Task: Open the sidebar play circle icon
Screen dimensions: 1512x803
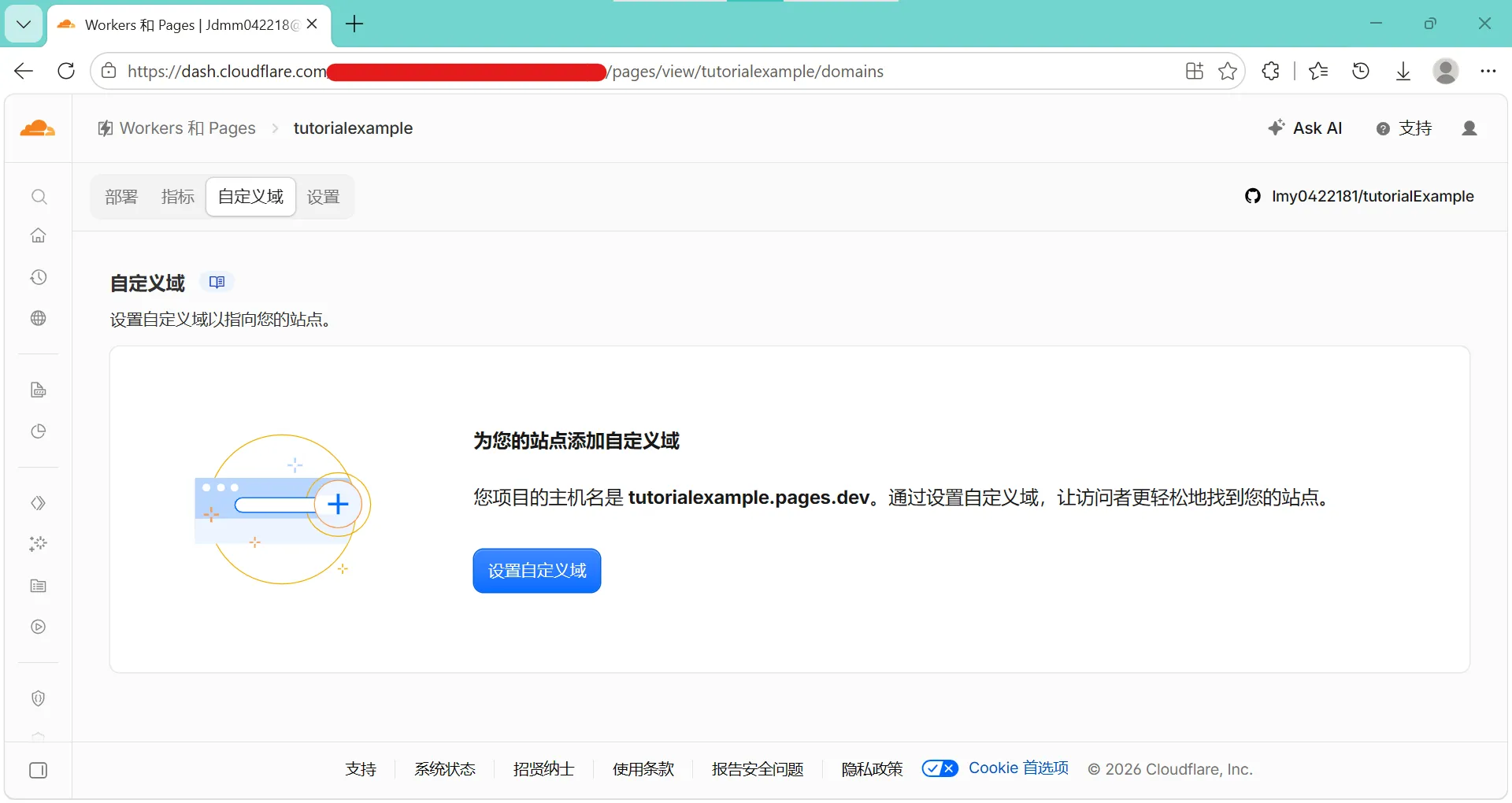Action: (39, 627)
